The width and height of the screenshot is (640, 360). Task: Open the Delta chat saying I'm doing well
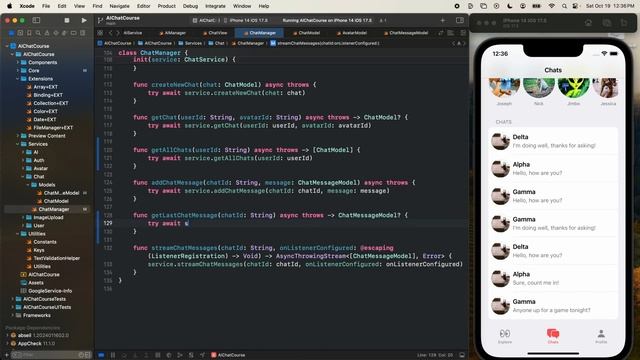(x=553, y=141)
